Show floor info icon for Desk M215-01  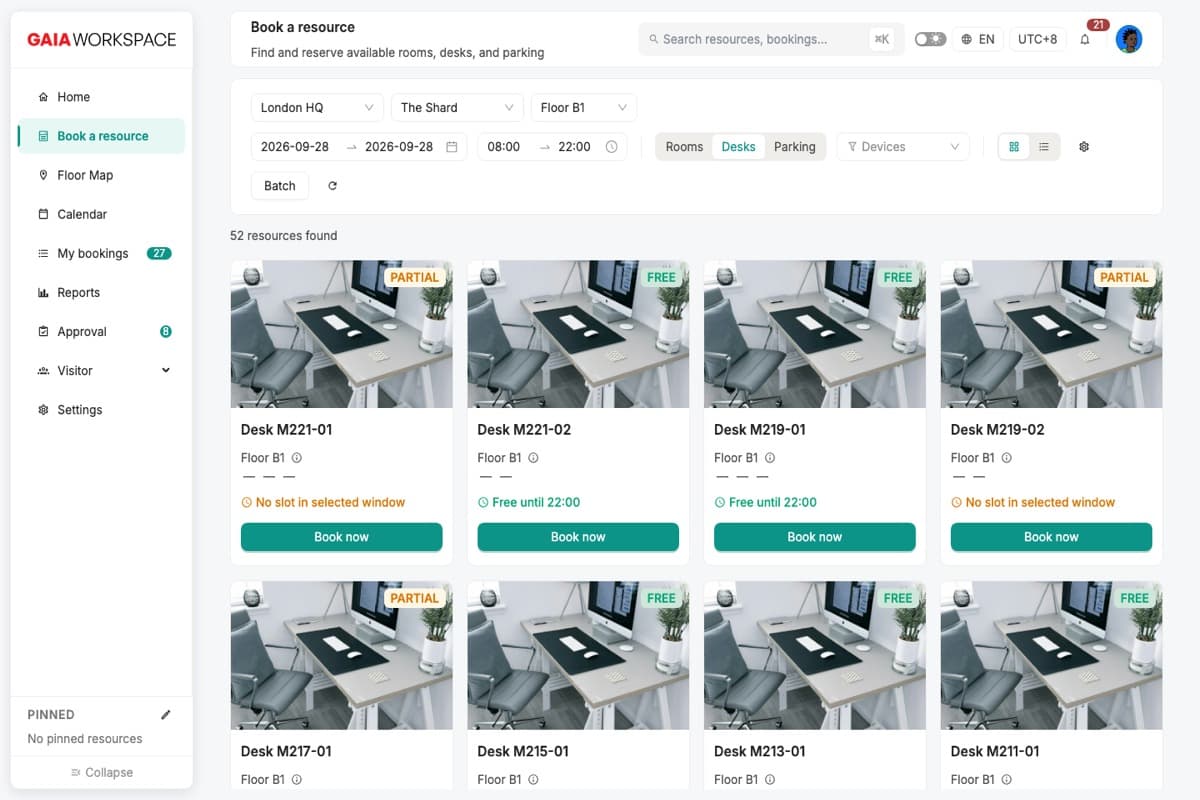tap(533, 779)
